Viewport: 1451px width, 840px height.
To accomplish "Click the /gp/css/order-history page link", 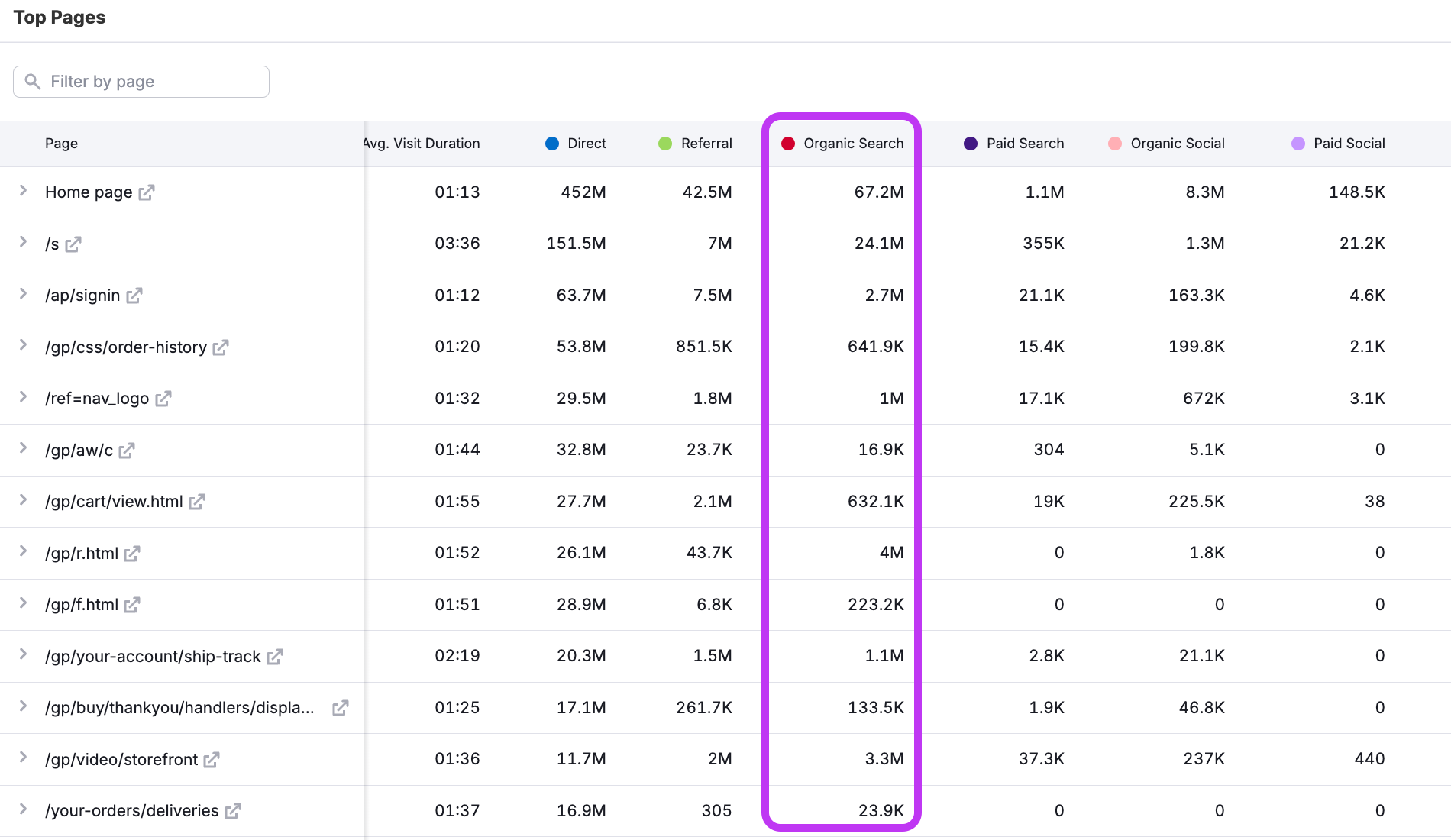I will pyautogui.click(x=125, y=347).
